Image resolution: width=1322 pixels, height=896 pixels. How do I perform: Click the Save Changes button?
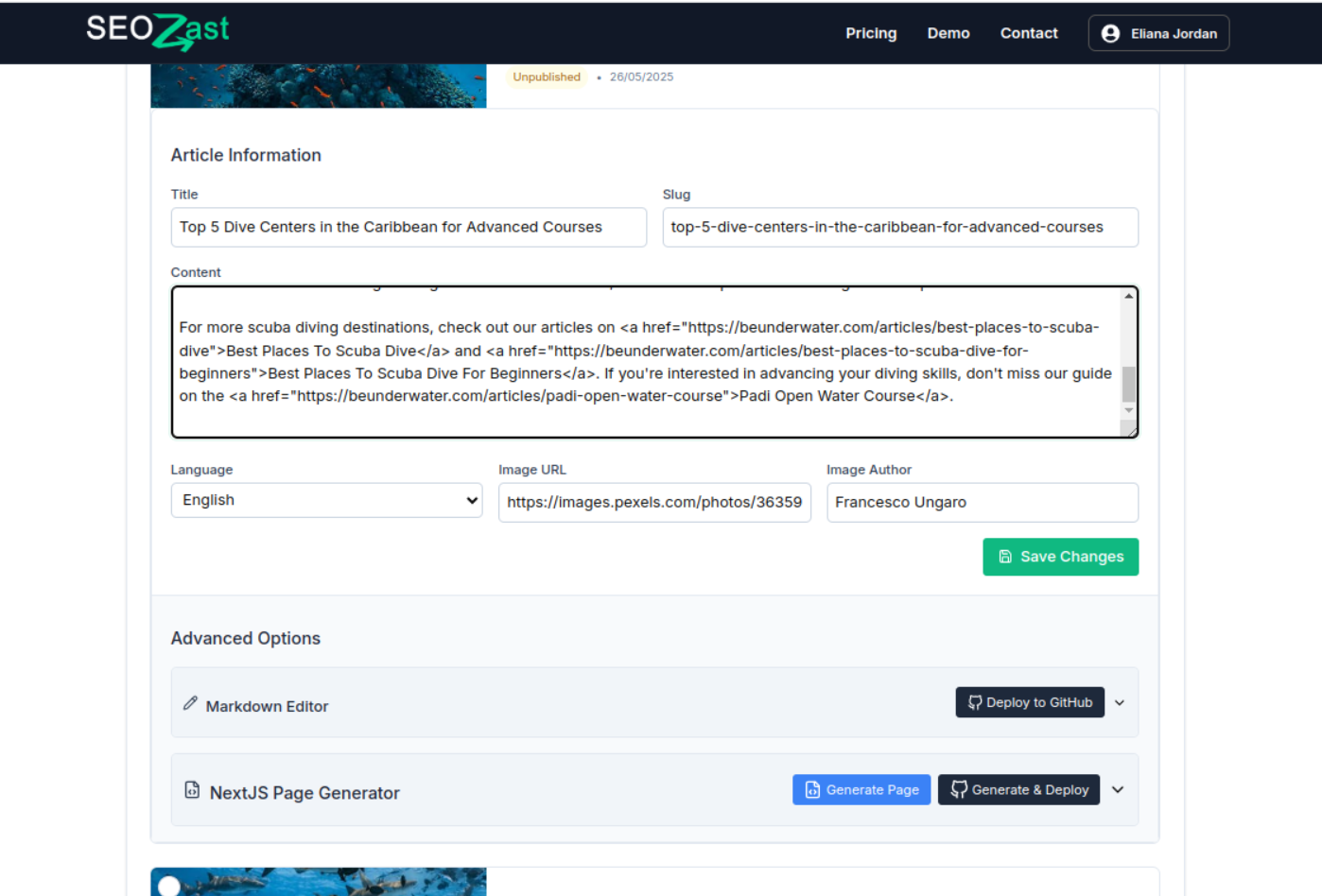pyautogui.click(x=1061, y=557)
